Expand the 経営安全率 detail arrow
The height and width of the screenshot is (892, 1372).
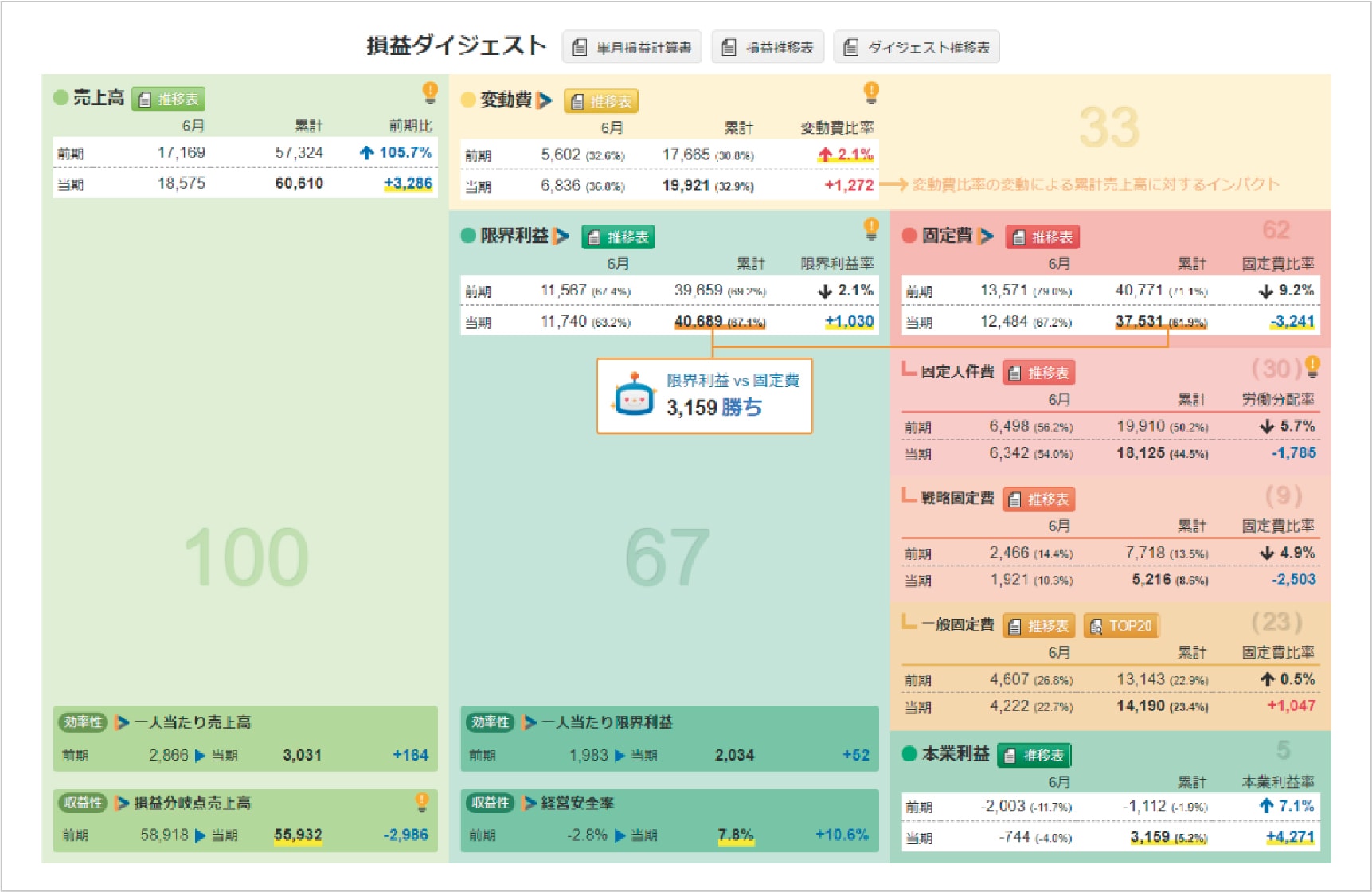(530, 803)
